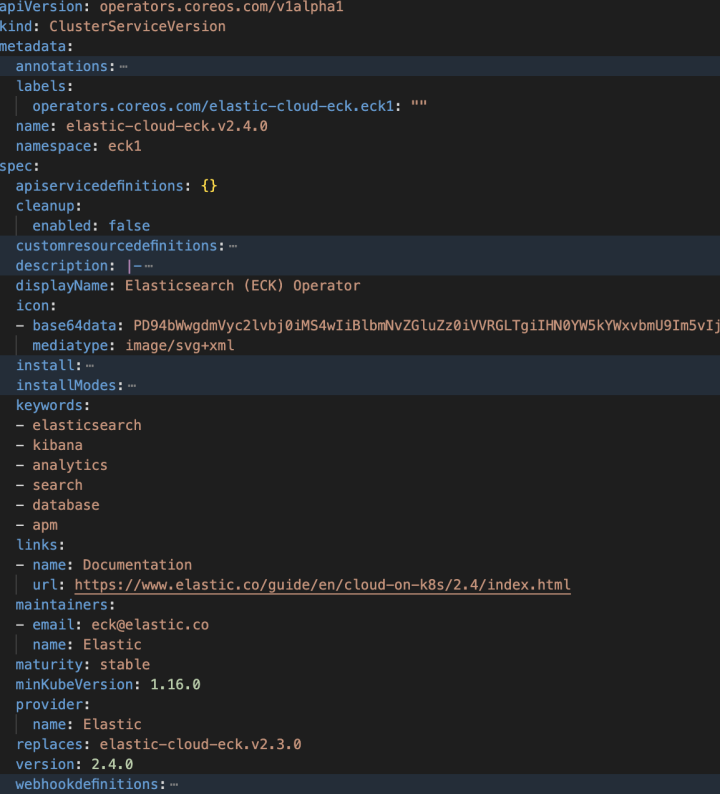Click the maturity stable value
This screenshot has width=720, height=794.
pyautogui.click(x=125, y=664)
